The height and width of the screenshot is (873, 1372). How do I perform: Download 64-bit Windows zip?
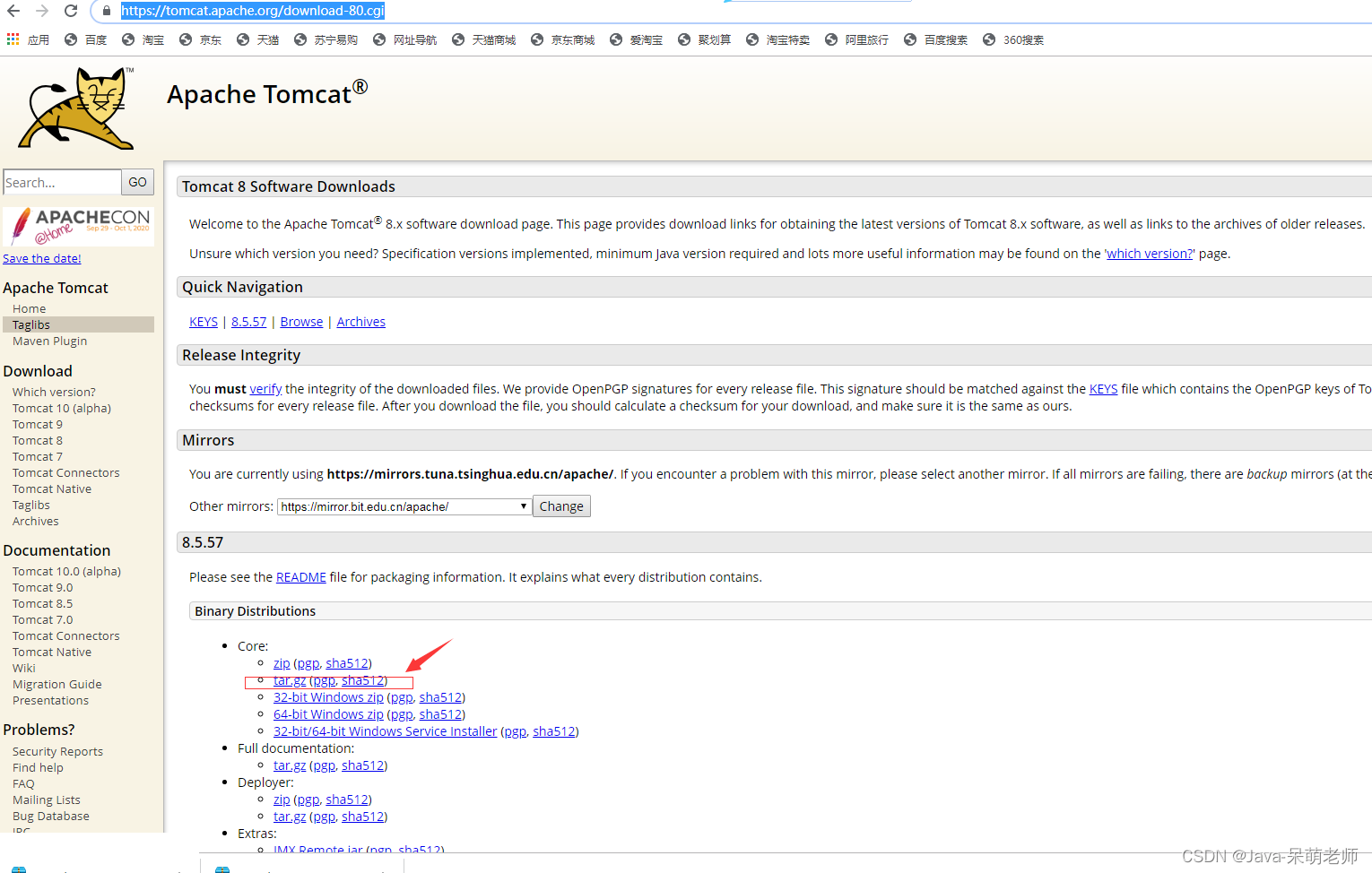tap(328, 714)
